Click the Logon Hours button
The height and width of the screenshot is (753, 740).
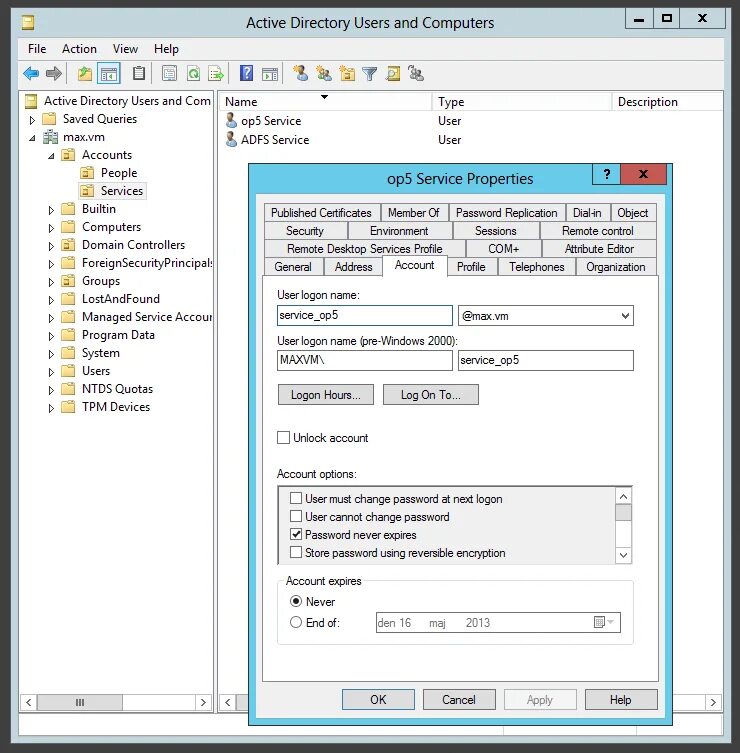326,394
